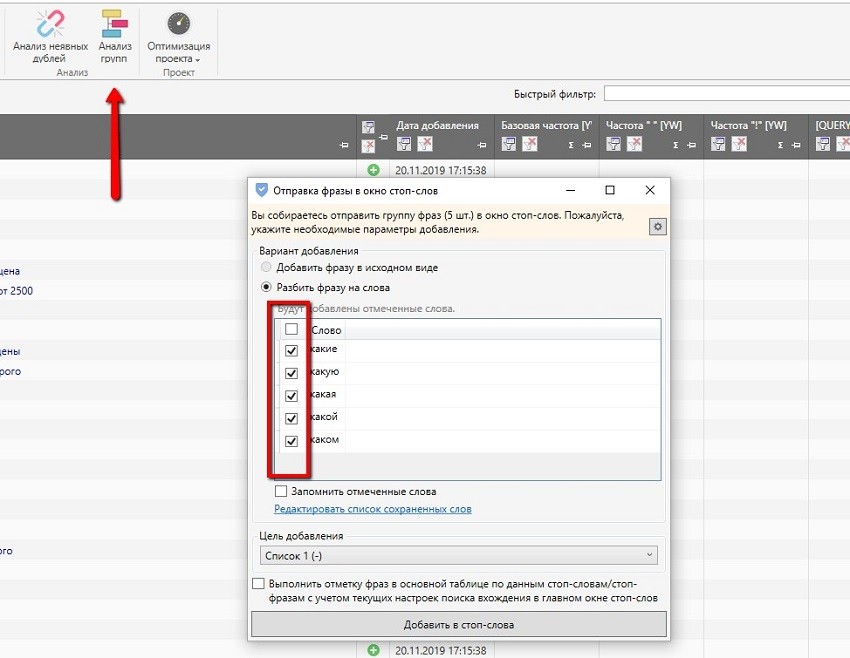Click the shield icon in the dialog title
Viewport: 850px width, 658px height.
point(261,190)
